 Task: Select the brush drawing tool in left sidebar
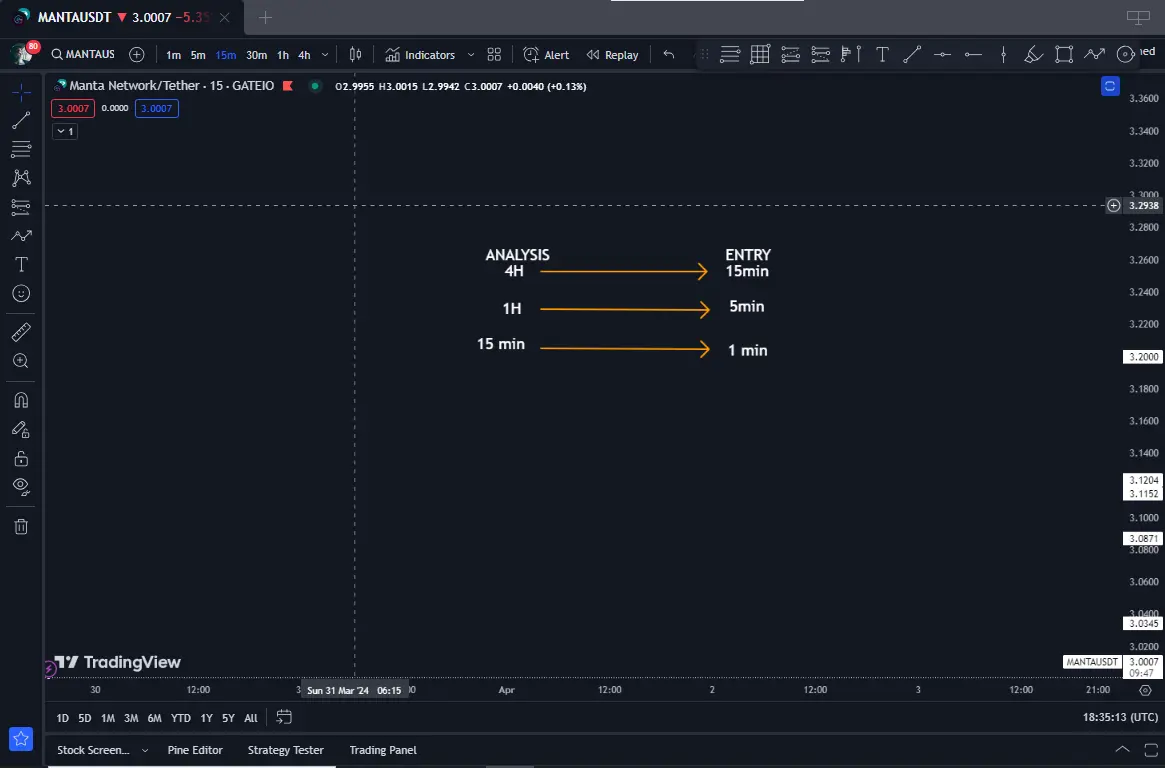pos(21,236)
